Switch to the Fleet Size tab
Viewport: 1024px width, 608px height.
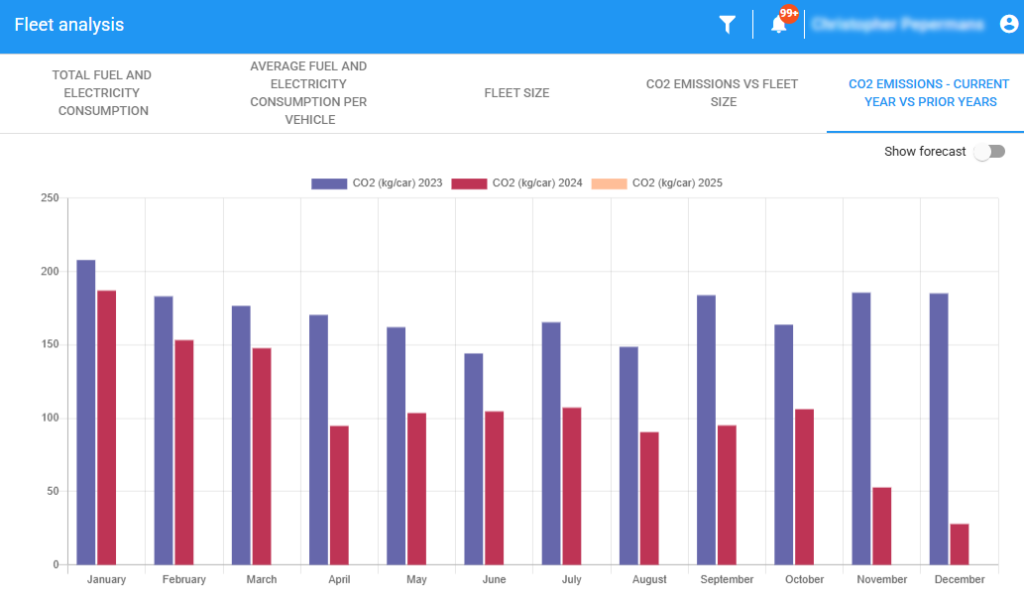click(517, 93)
